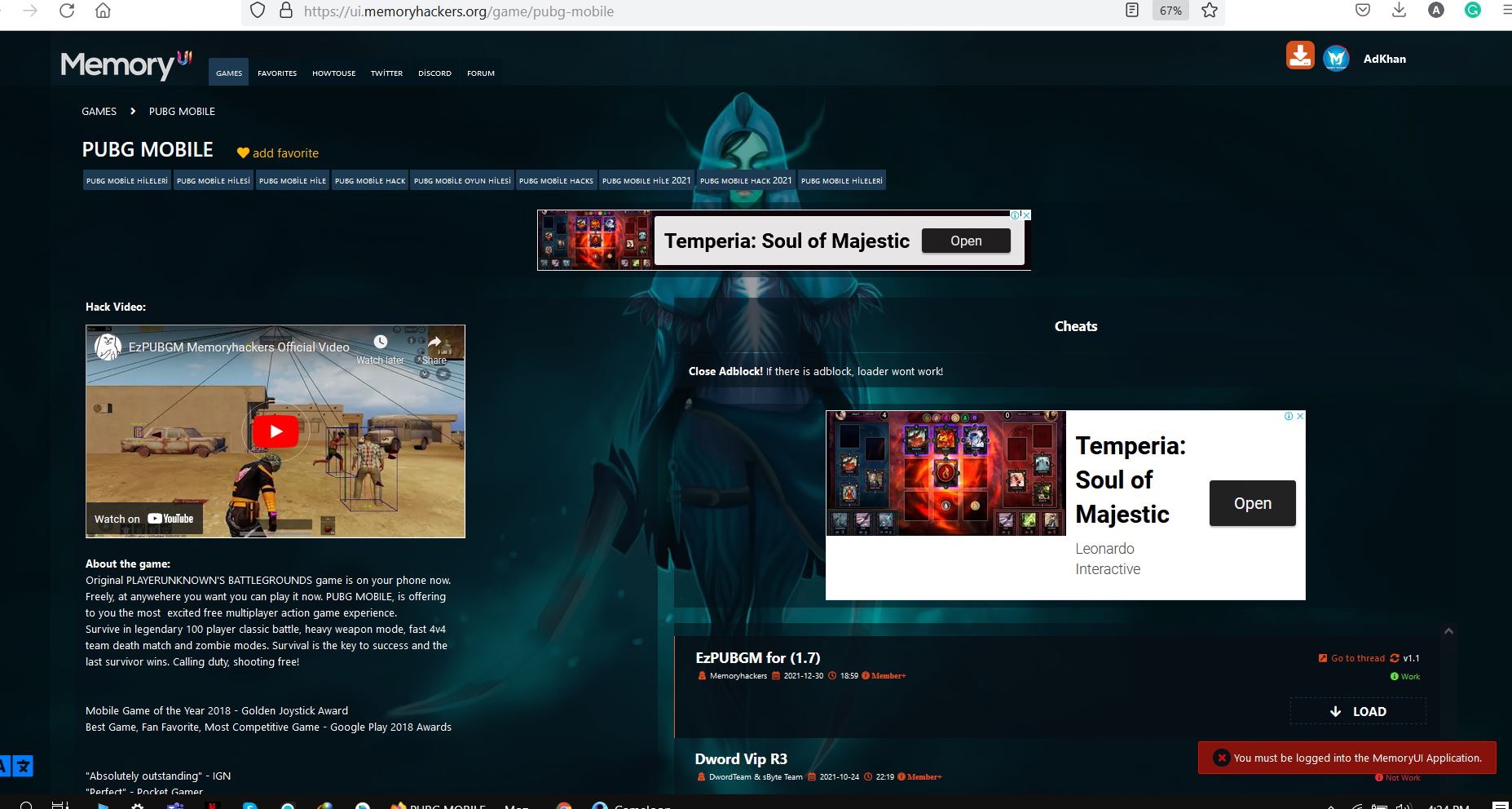Image resolution: width=1512 pixels, height=809 pixels.
Task: Click the translate widget icon
Action: (16, 766)
